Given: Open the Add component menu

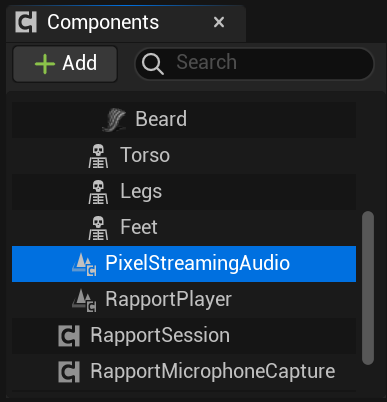Looking at the screenshot, I should (x=65, y=64).
